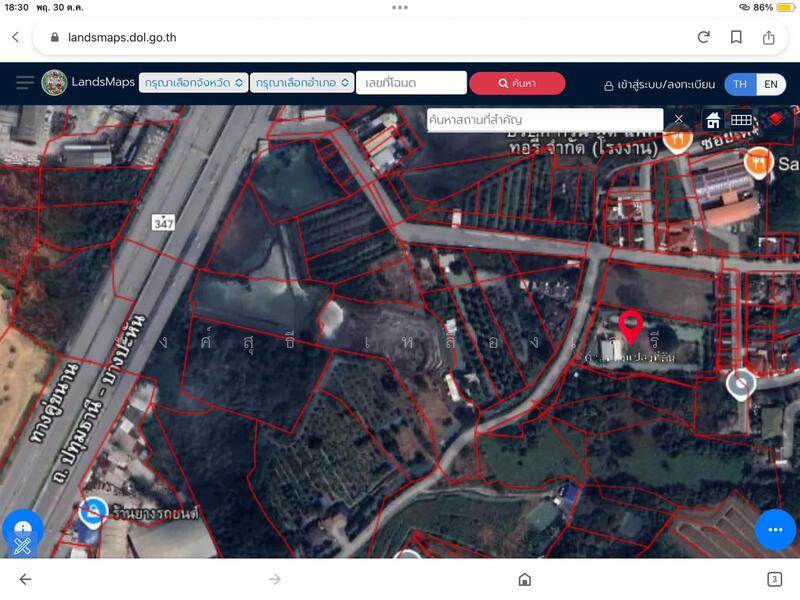Open the LandsMaps hamburger menu
Screen dimensions: 800x600
click(24, 83)
